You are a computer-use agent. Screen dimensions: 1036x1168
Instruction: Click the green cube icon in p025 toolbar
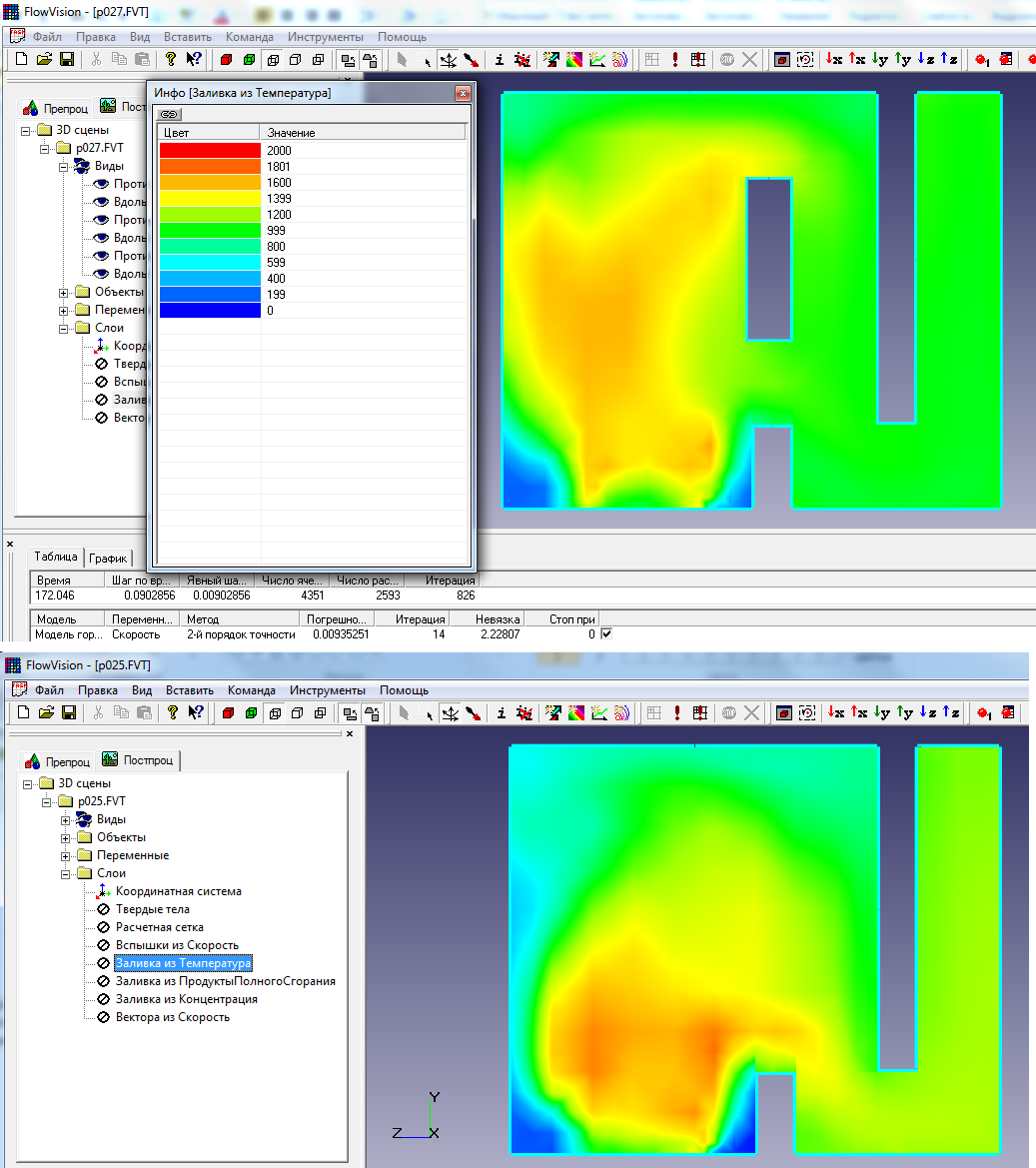pyautogui.click(x=251, y=712)
